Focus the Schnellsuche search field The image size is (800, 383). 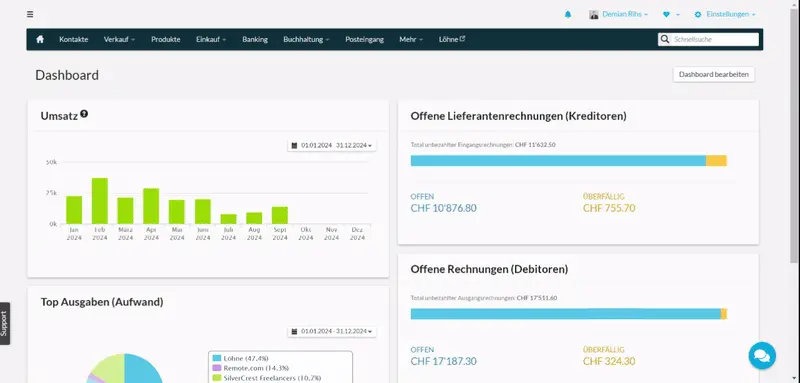click(x=714, y=39)
